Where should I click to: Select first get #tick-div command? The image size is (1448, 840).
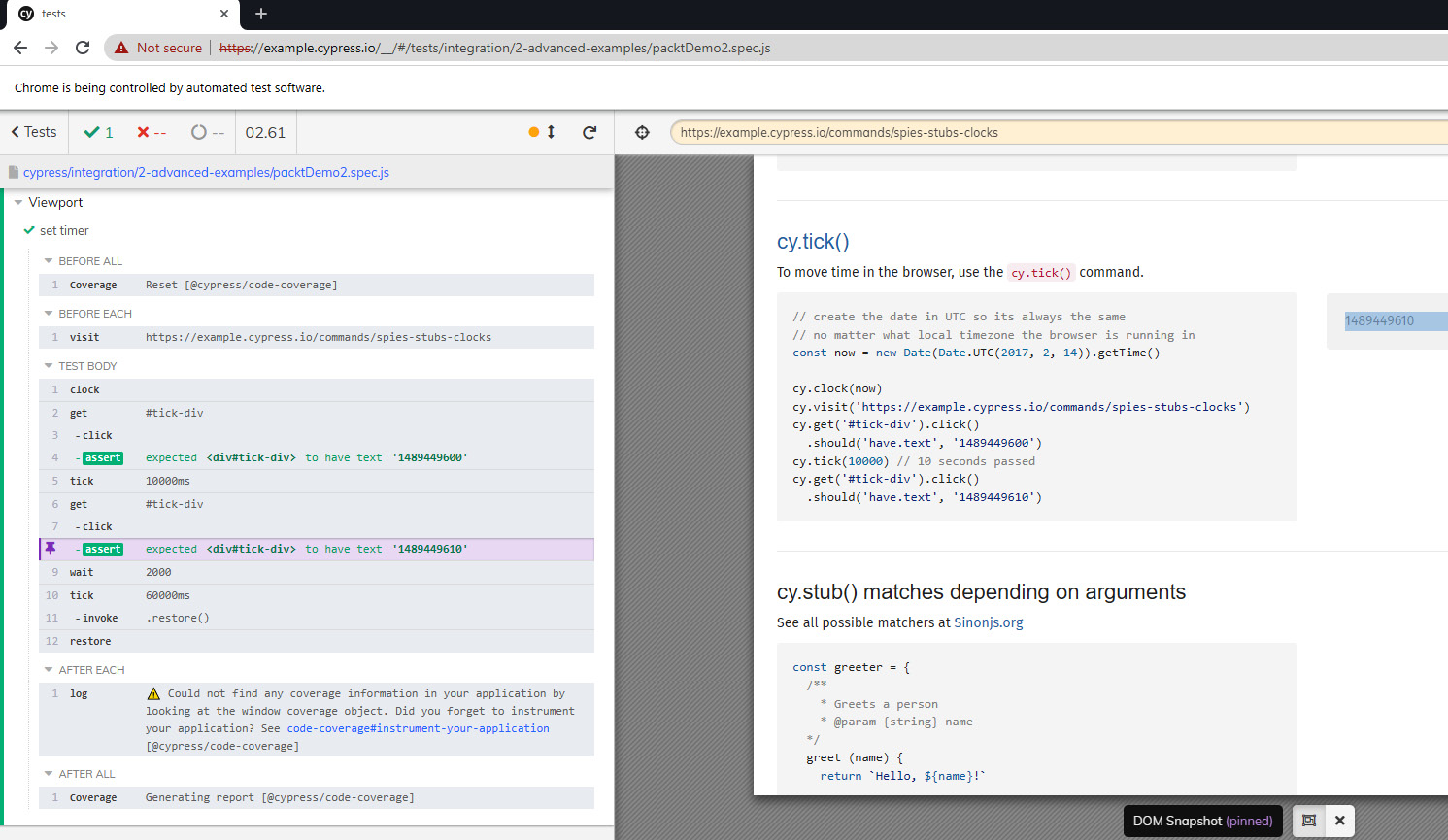[x=317, y=413]
